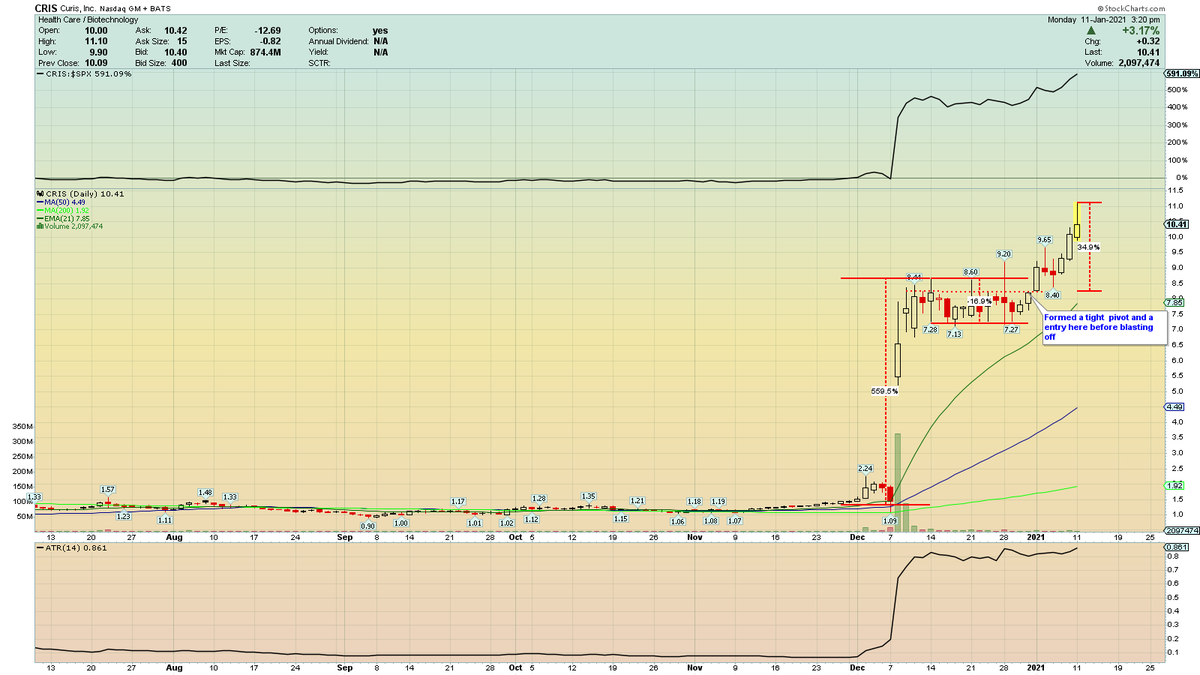Click the candlestick icon beside CRIS (Daily)
This screenshot has width=1200, height=675.
pos(38,193)
